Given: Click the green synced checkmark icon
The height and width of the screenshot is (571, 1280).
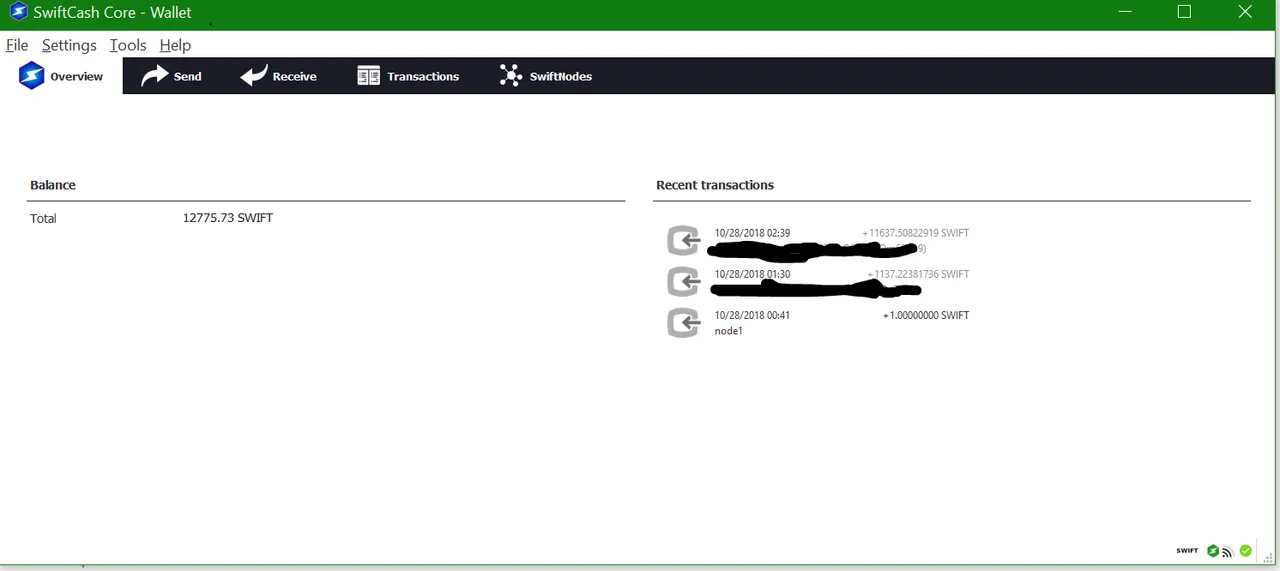Looking at the screenshot, I should click(x=1246, y=551).
